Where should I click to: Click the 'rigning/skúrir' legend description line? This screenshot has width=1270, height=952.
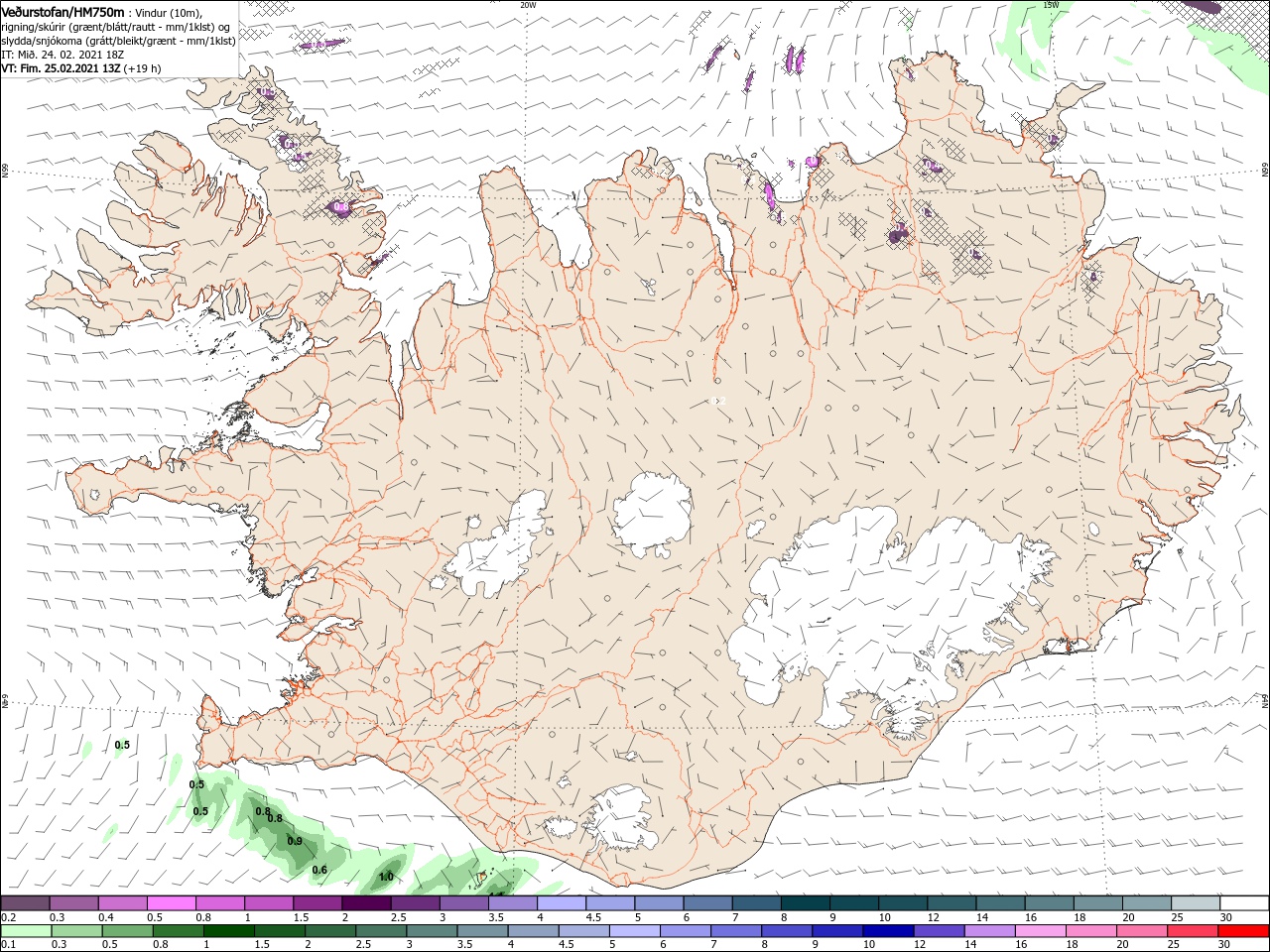tap(116, 27)
